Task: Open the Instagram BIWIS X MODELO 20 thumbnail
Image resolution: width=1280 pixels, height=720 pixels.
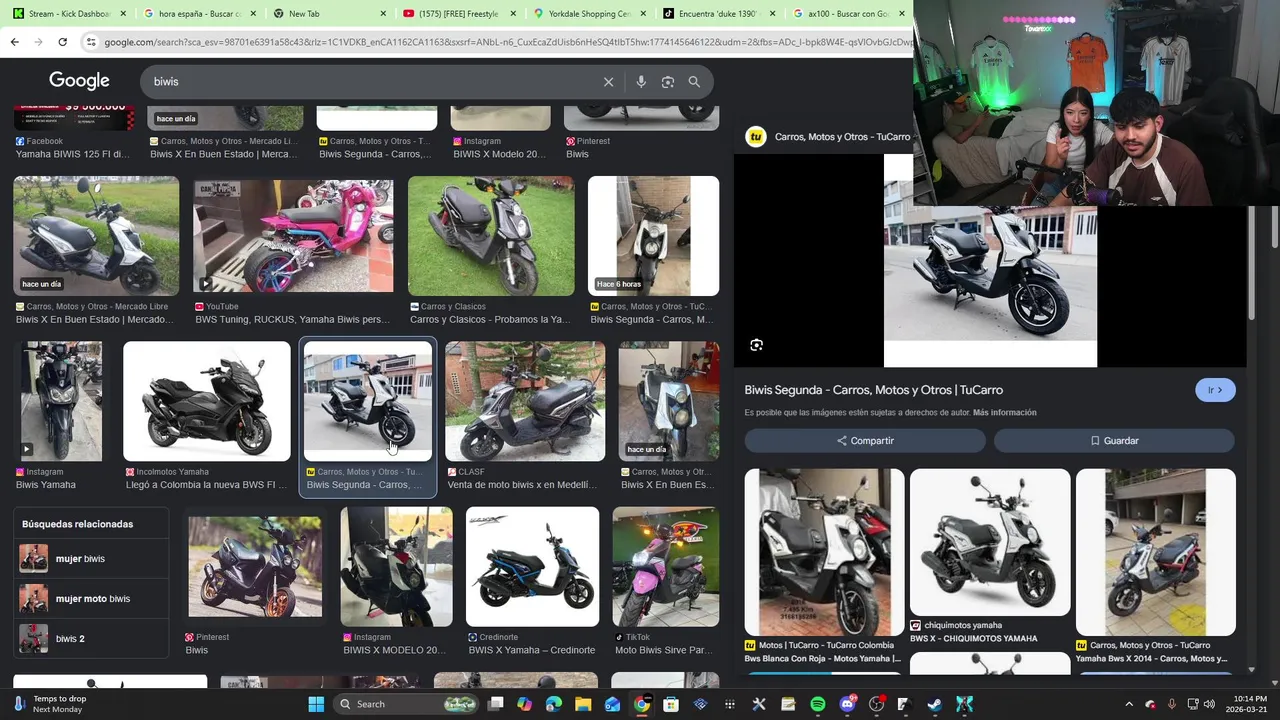Action: pos(397,567)
